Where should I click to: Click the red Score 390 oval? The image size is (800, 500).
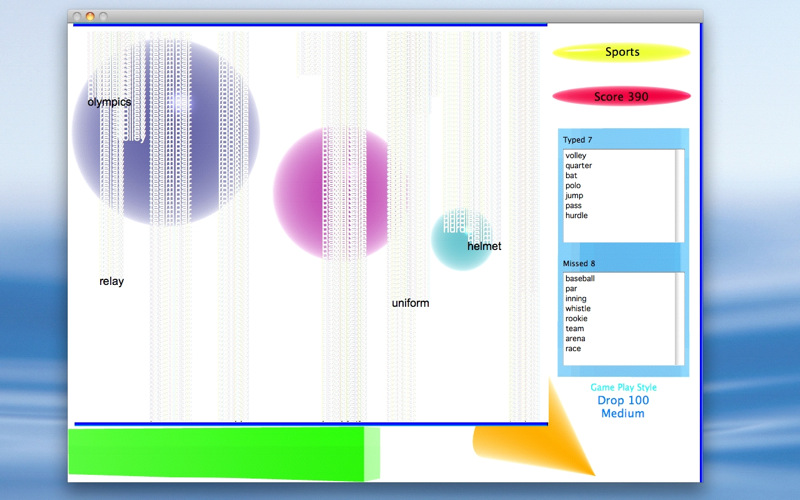[x=621, y=97]
